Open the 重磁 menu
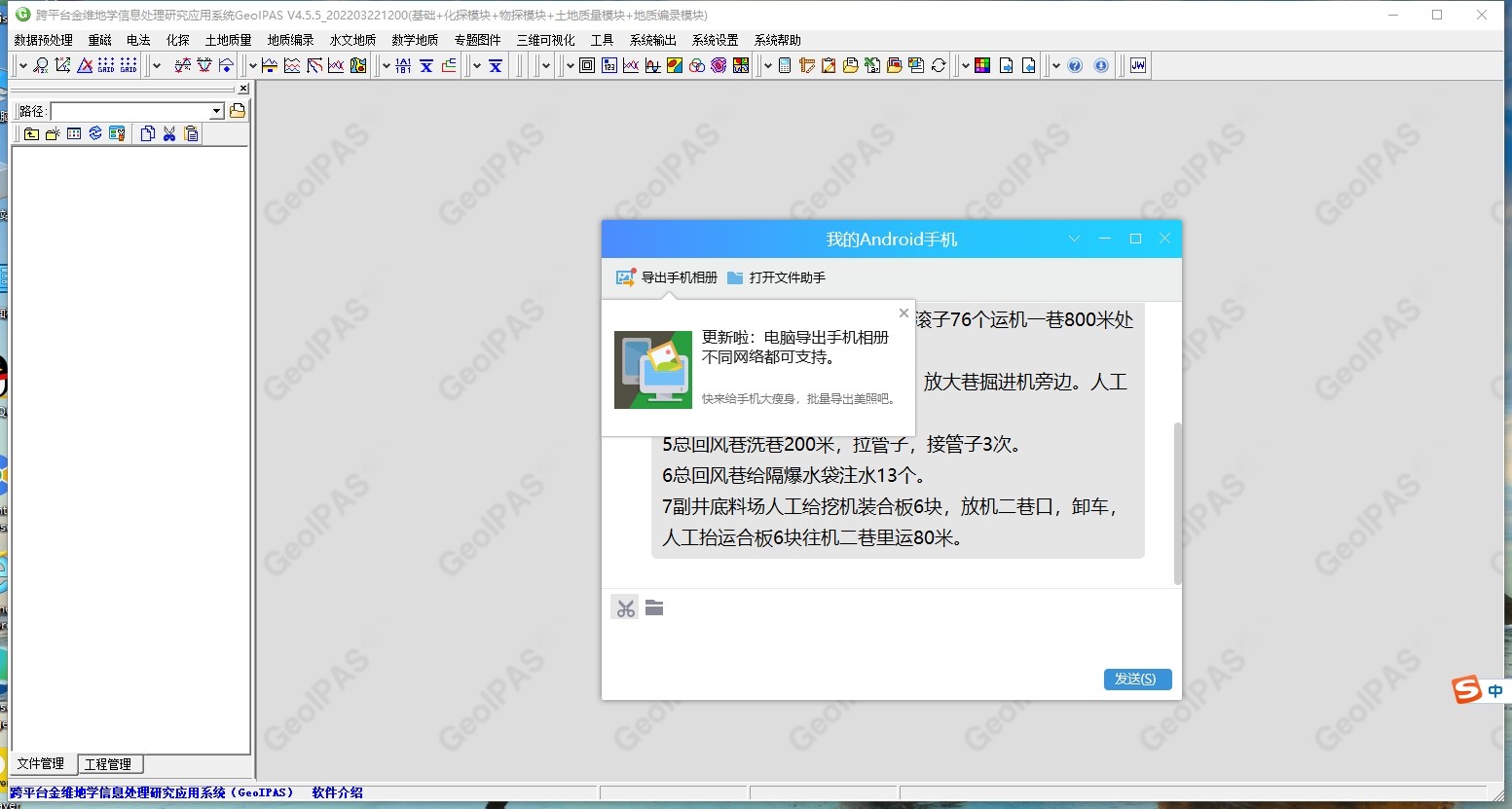This screenshot has height=809, width=1512. pos(100,40)
